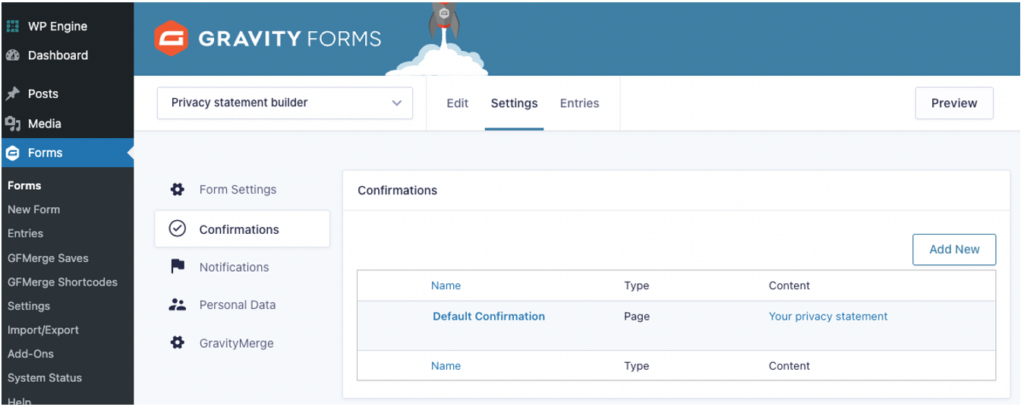Switch to the Edit tab

point(457,103)
